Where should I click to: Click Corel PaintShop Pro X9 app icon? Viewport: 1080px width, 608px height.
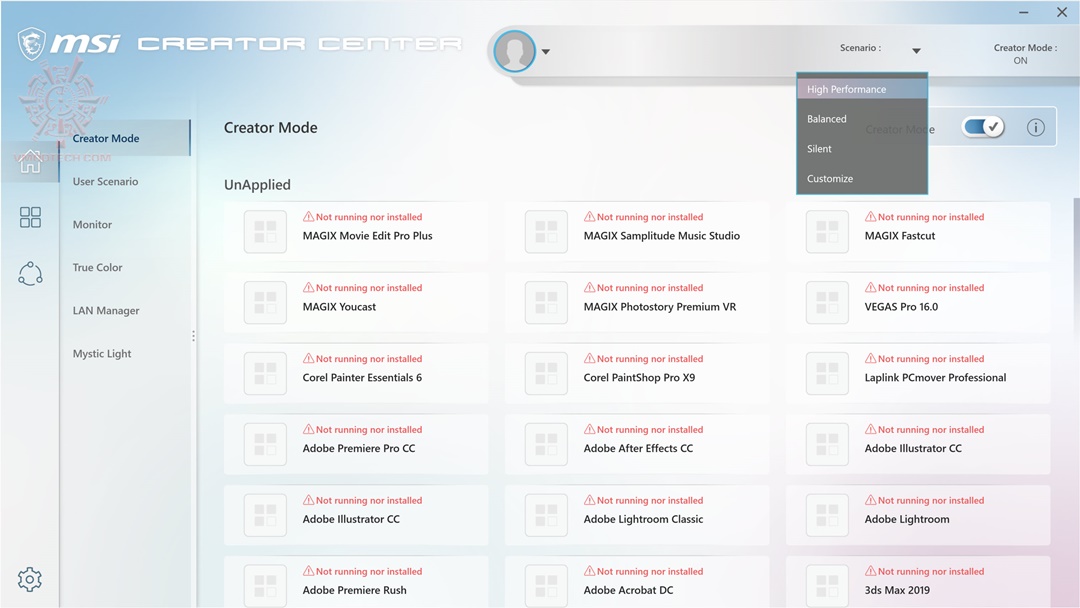point(546,373)
